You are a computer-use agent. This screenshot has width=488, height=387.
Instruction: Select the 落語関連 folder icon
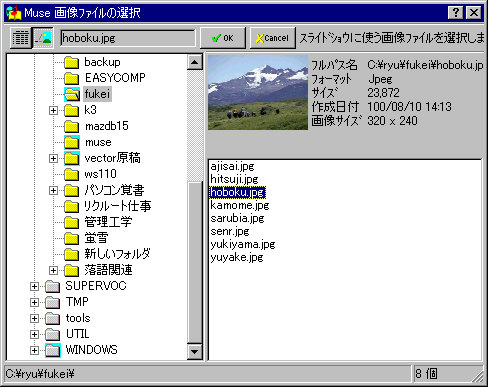click(x=71, y=270)
